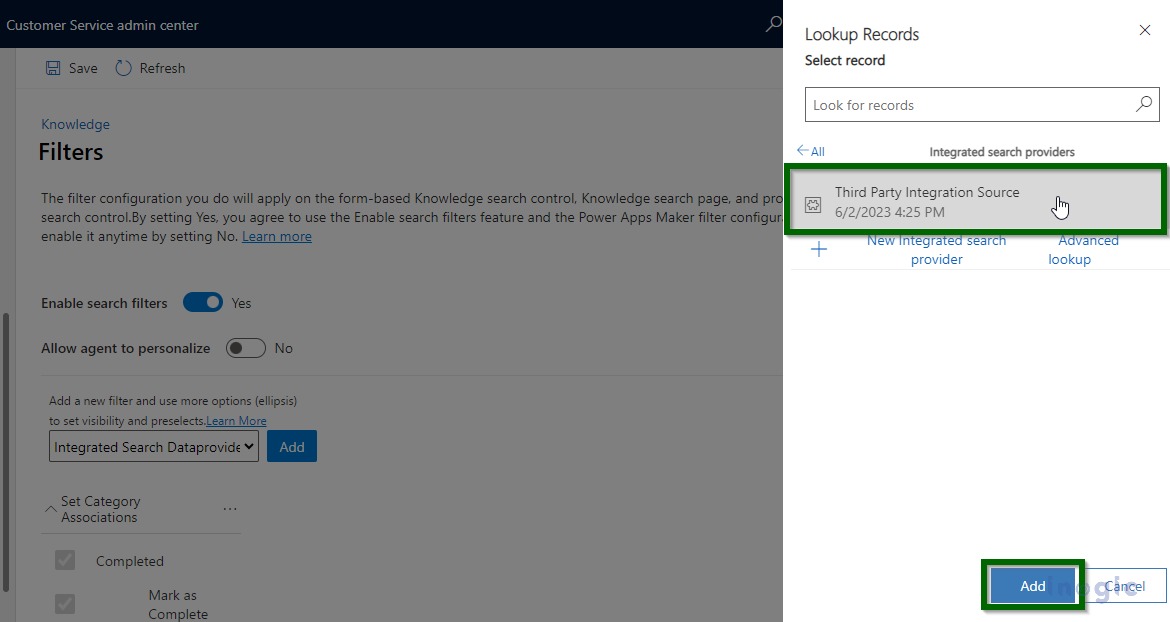Click the Customer Service admin center title
This screenshot has width=1170, height=622.
(x=102, y=25)
